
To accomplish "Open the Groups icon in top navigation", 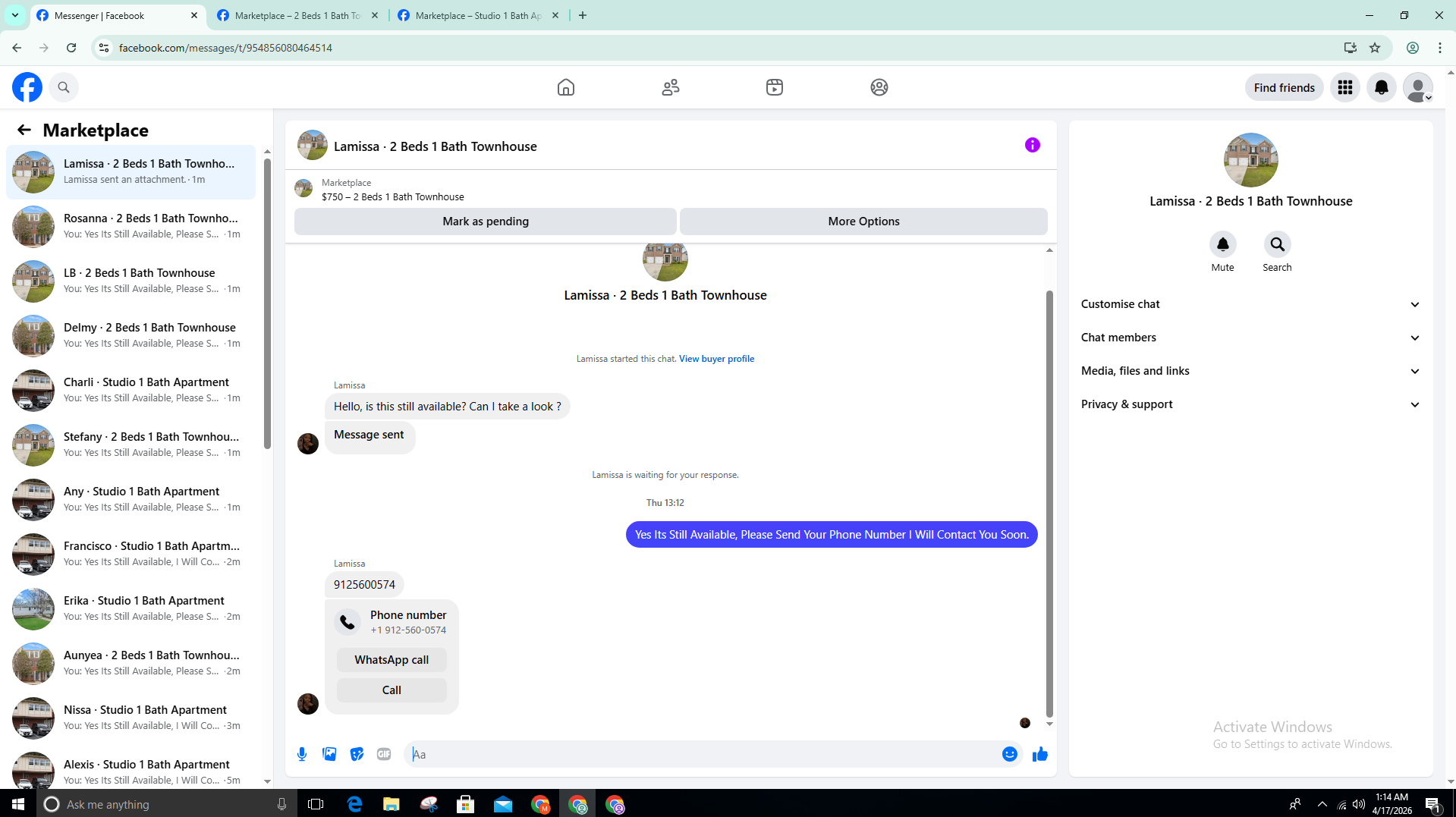I will tap(879, 87).
